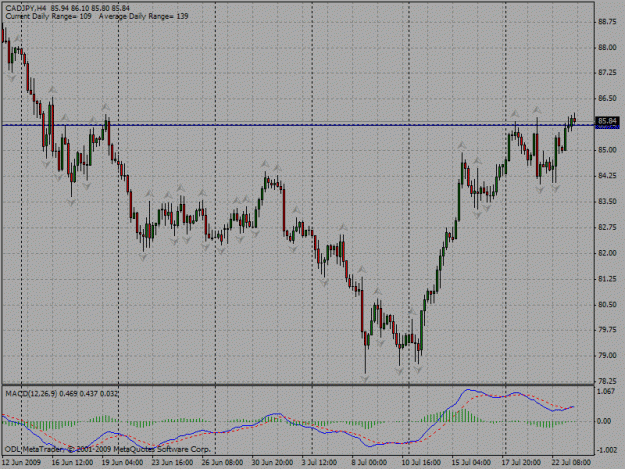Click the Current Daily Range= 109 label
This screenshot has width=625, height=469.
[48, 16]
